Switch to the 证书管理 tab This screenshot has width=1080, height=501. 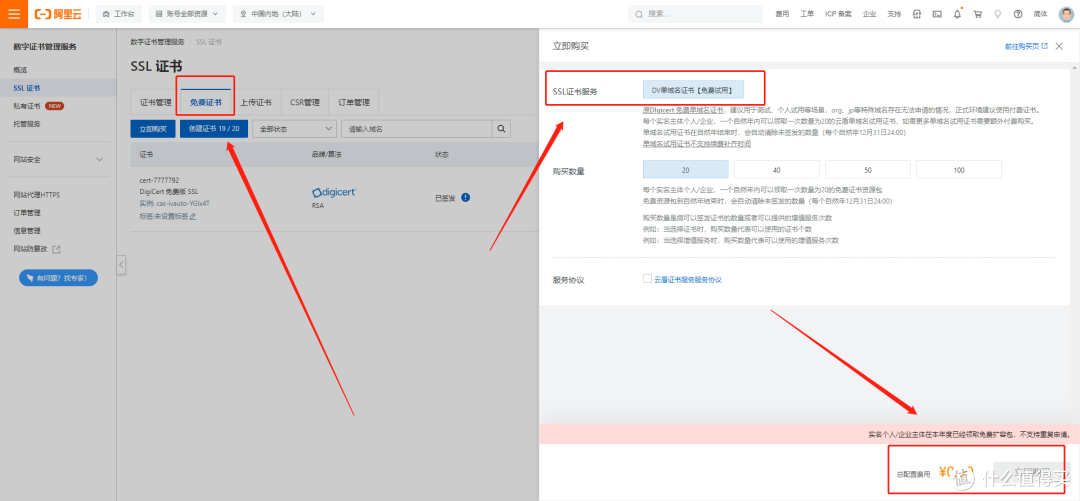coord(155,103)
